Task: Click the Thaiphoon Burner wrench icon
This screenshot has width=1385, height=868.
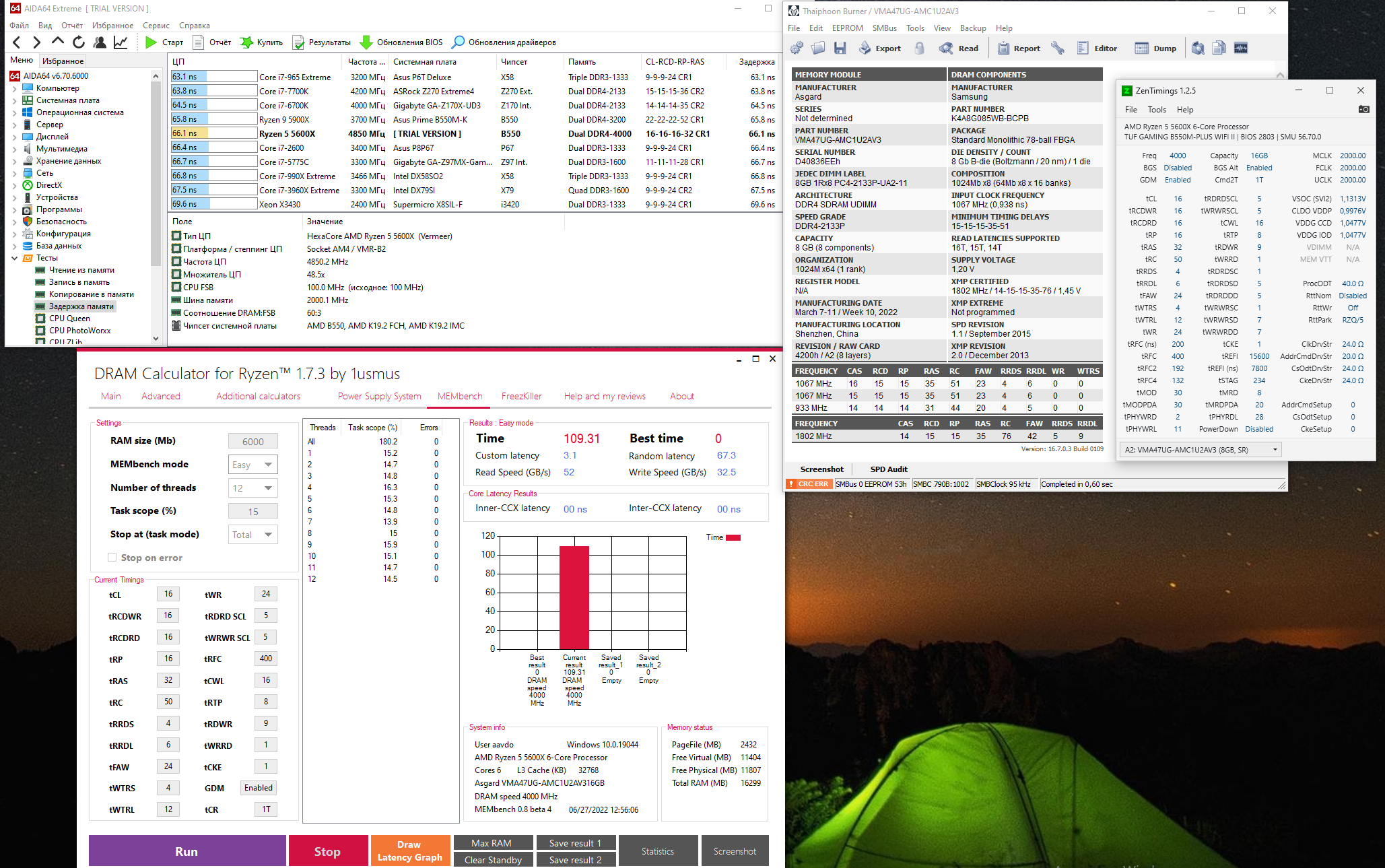Action: 1058,48
